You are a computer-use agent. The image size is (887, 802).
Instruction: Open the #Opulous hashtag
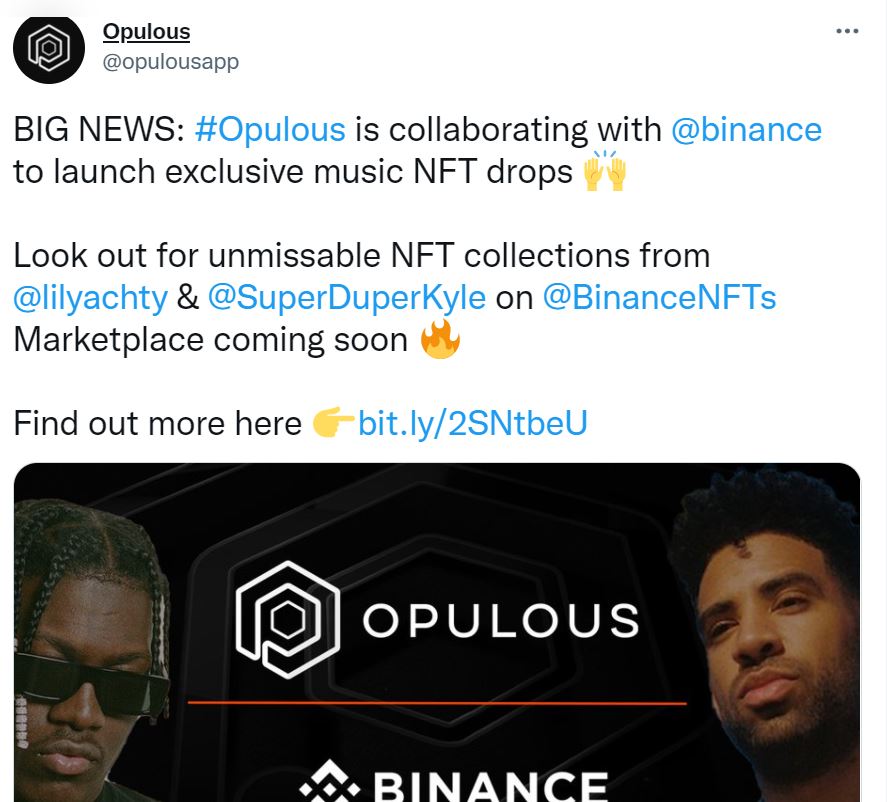[270, 130]
